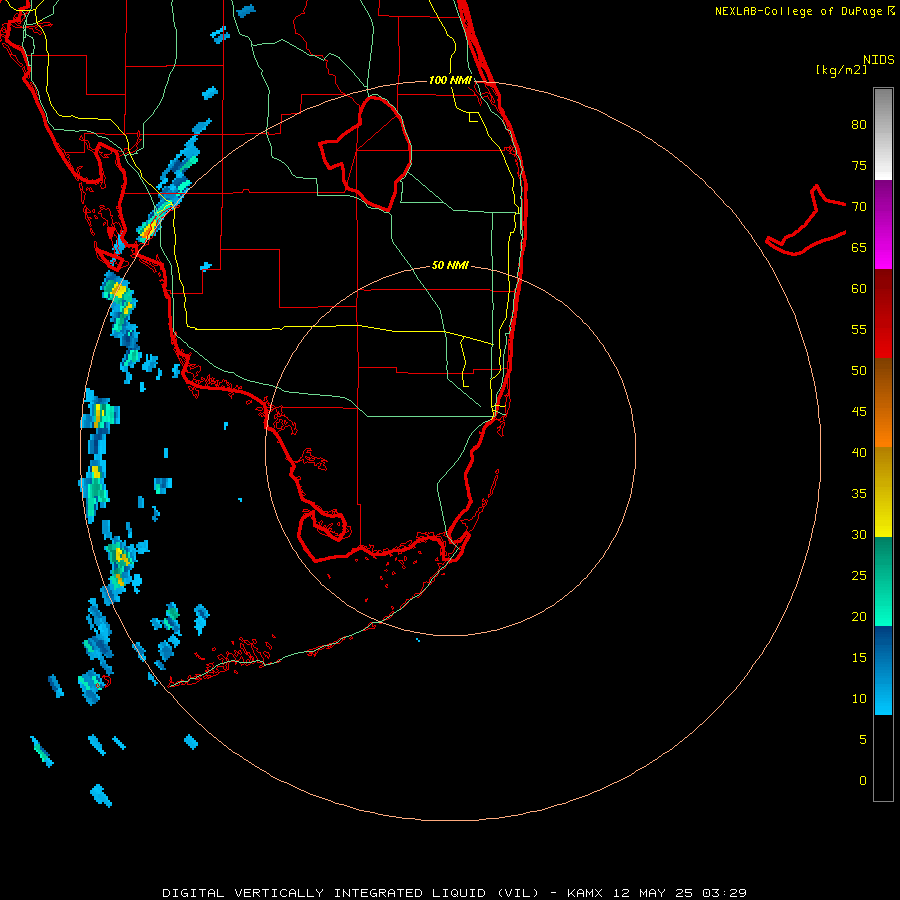
Task: Pick the orange-brown segment of color bar
Action: pyautogui.click(x=883, y=402)
